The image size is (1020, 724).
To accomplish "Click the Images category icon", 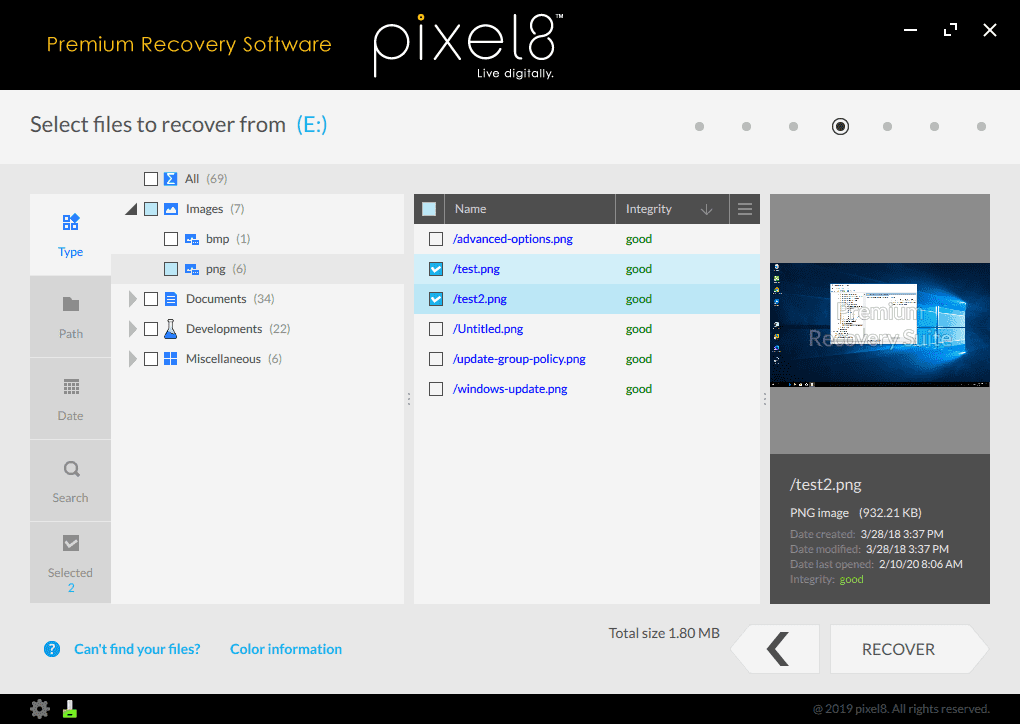I will click(171, 209).
